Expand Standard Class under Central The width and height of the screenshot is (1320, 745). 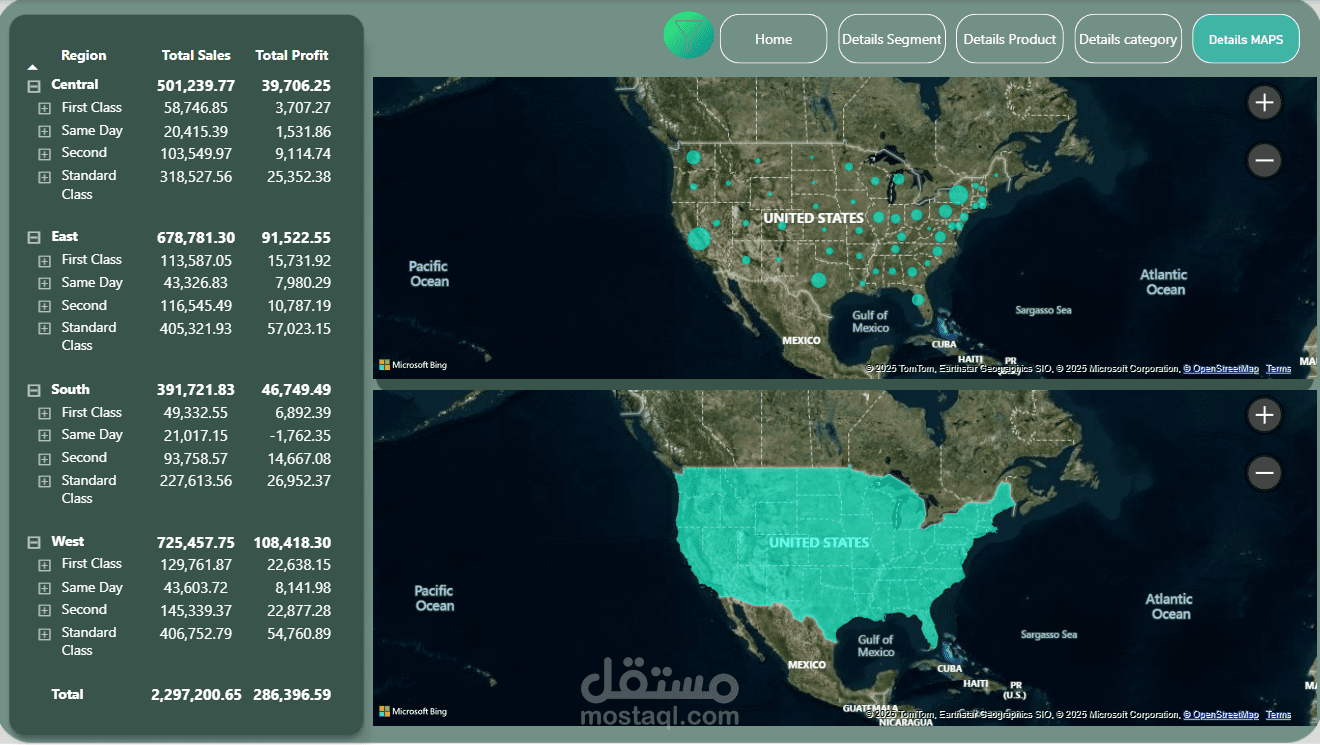44,177
